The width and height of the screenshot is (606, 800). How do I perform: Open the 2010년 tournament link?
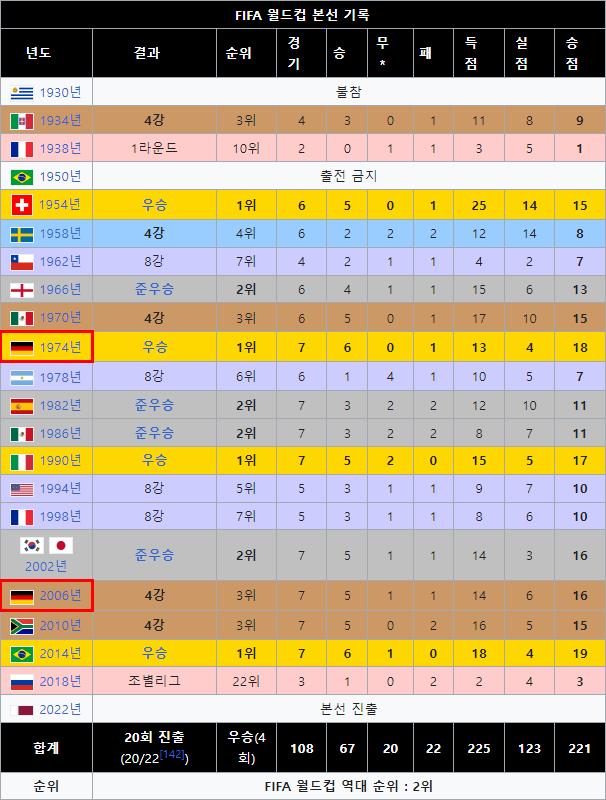click(61, 625)
